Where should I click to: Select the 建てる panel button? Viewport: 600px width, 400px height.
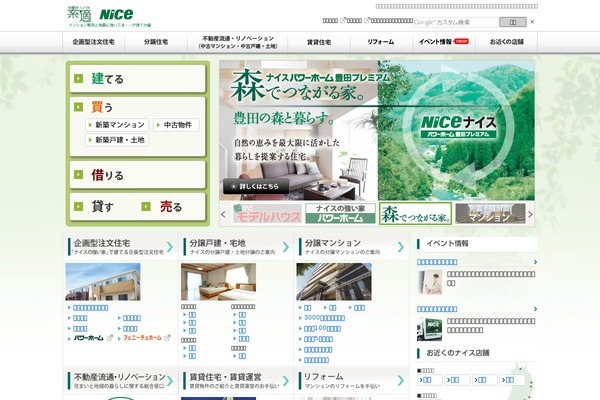point(138,79)
